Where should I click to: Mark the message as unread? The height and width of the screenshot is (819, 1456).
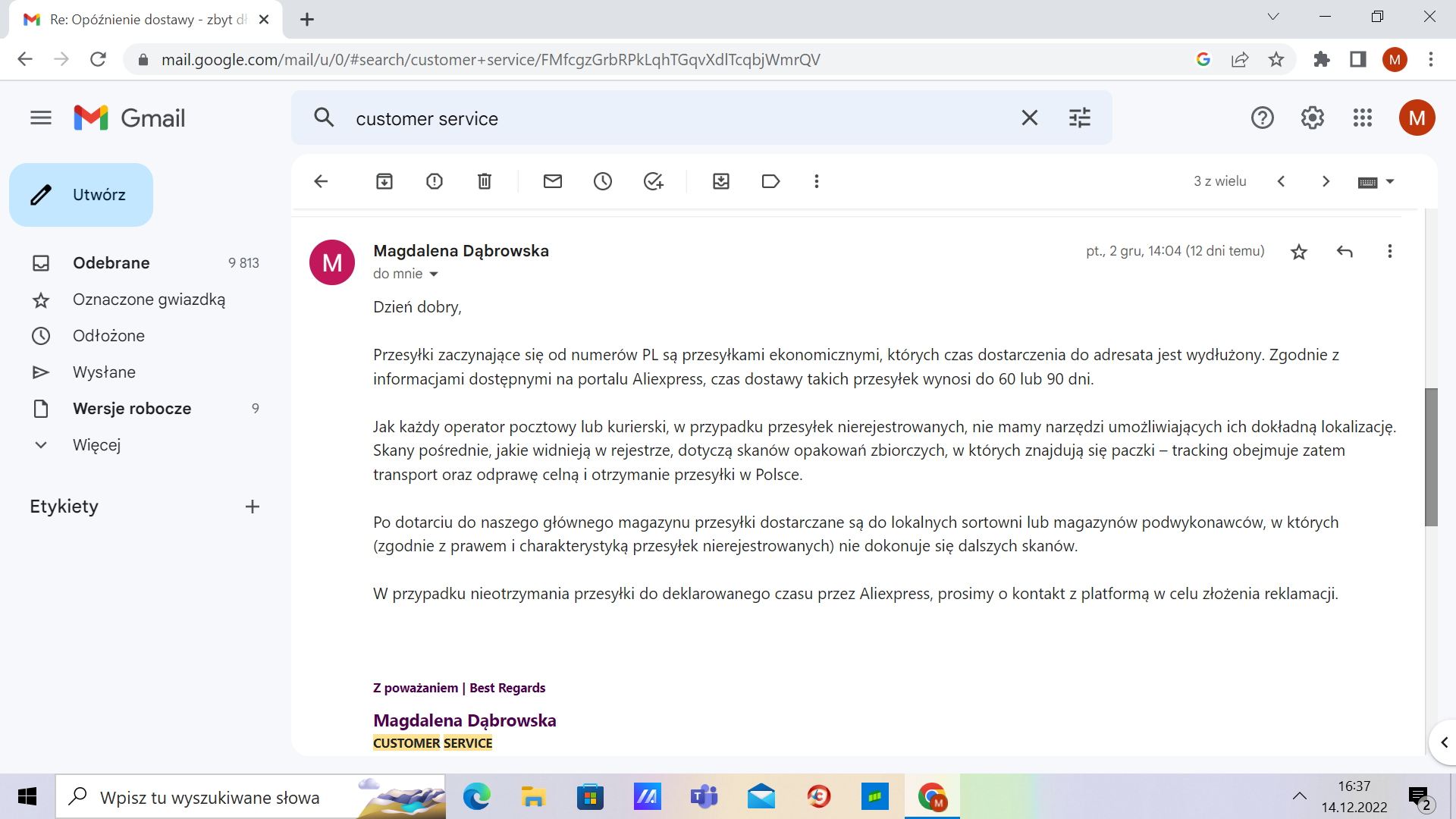pos(553,181)
